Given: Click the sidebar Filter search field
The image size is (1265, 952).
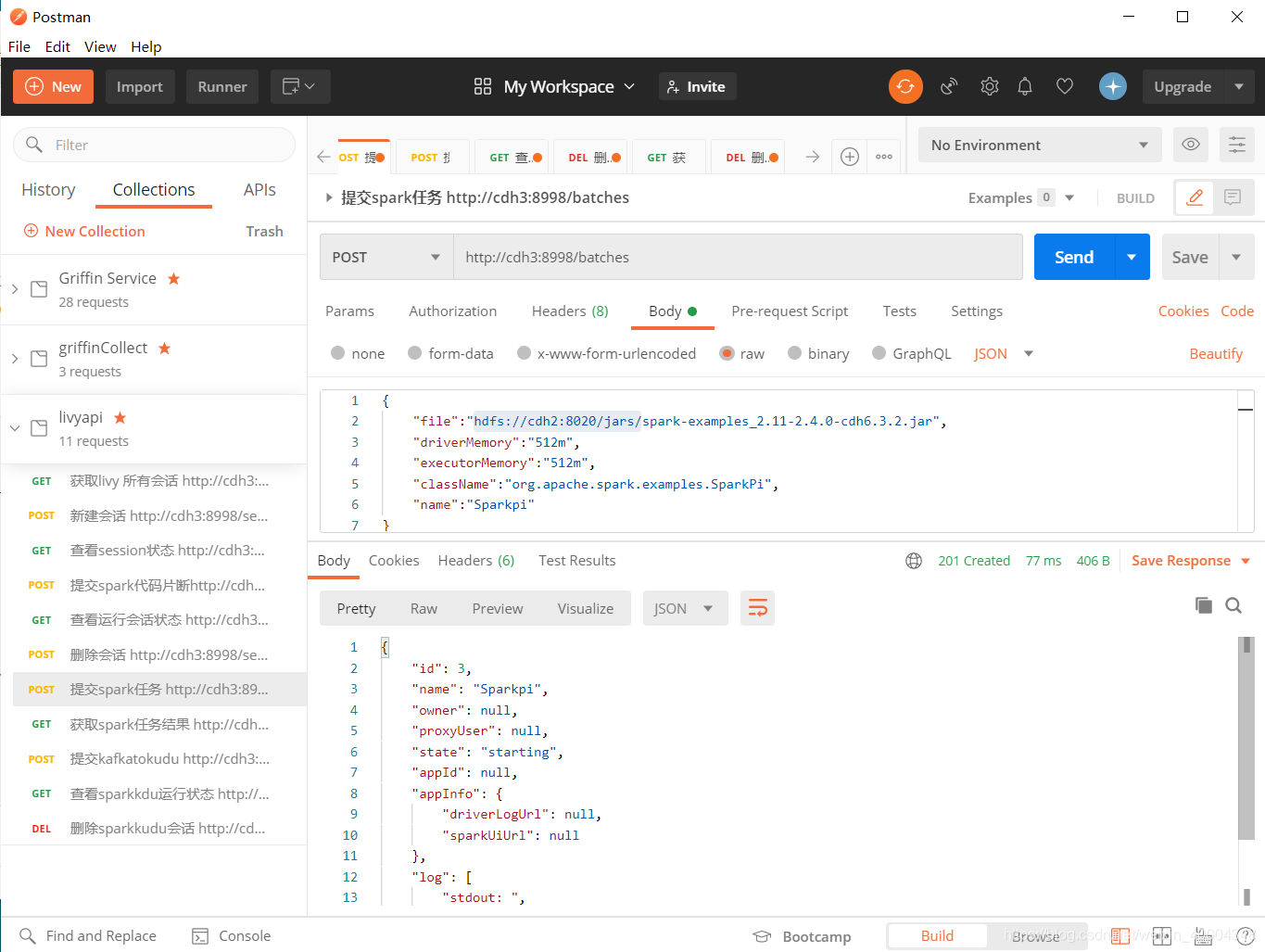Looking at the screenshot, I should point(154,145).
